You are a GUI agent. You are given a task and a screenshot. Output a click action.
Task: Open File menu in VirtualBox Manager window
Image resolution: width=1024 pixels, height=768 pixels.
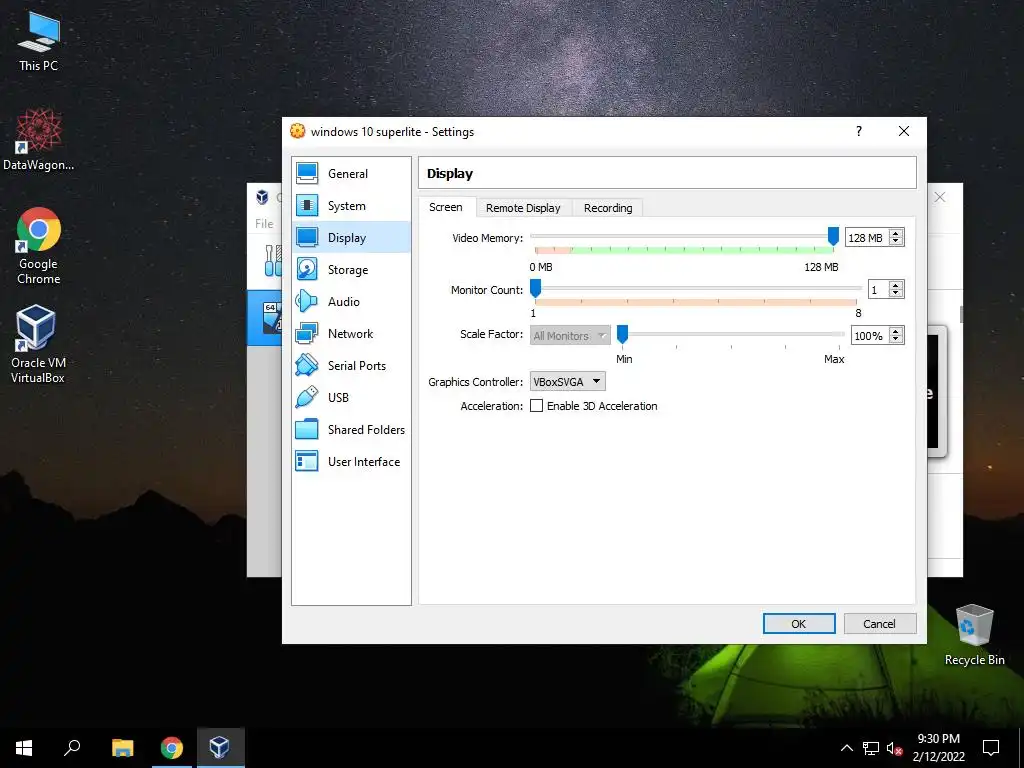click(264, 223)
